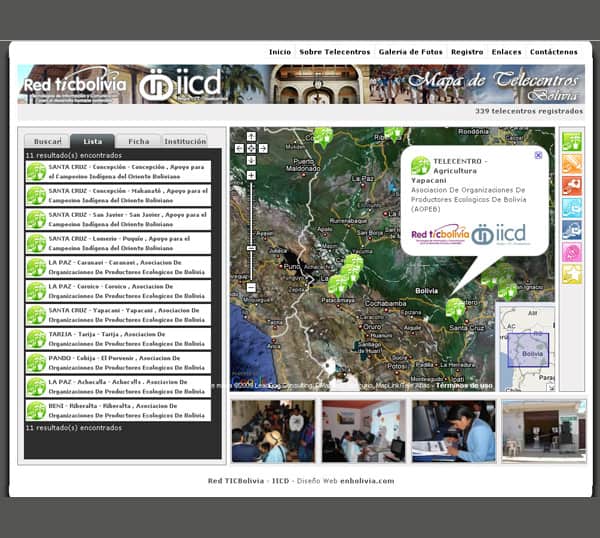The image size is (600, 538).
Task: Select the Tarija - Tarija result
Action: 118,339
